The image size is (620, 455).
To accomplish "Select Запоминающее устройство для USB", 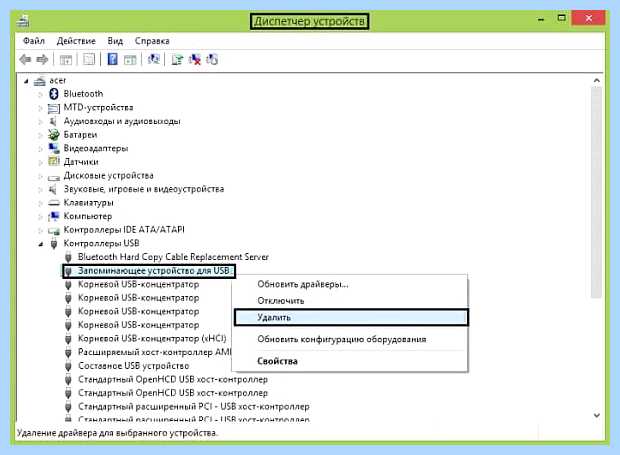I will pyautogui.click(x=153, y=271).
